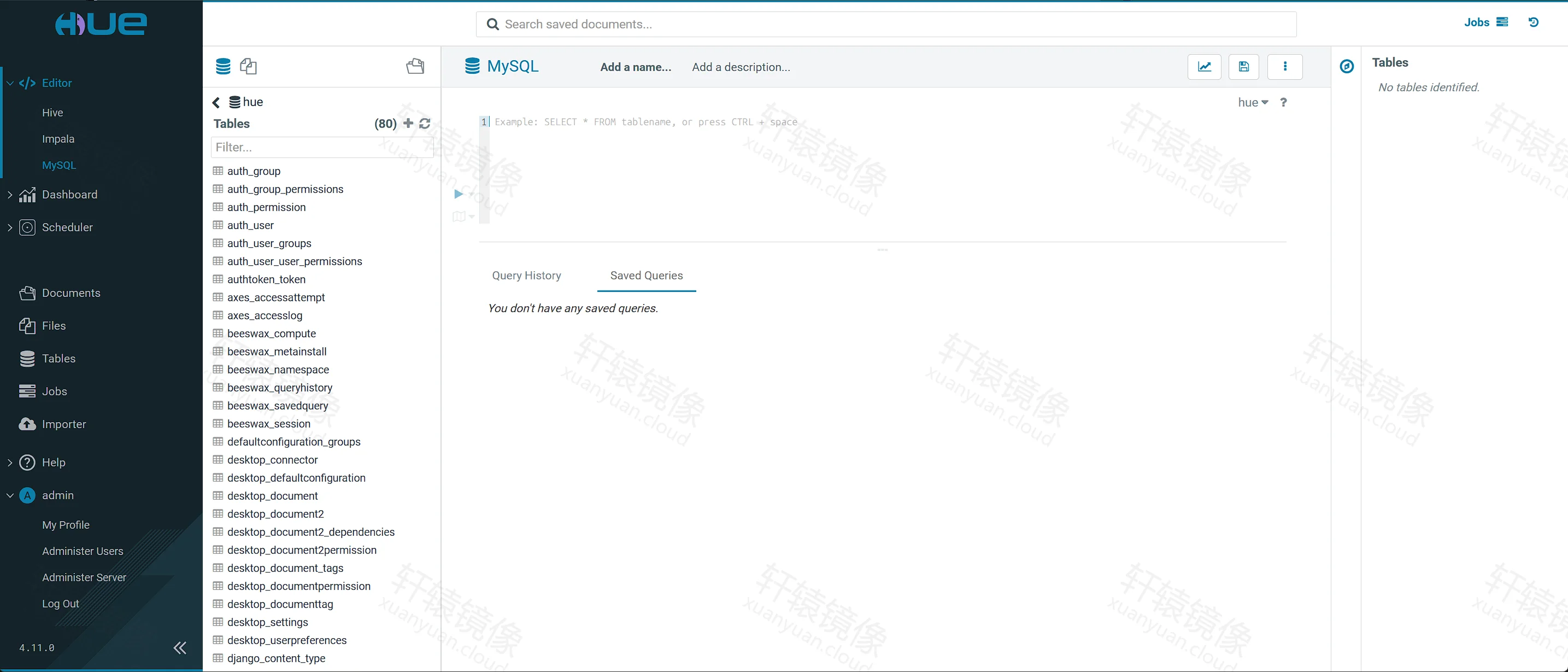Viewport: 1568px width, 672px height.
Task: Select the Saved Queries tab
Action: click(x=647, y=276)
